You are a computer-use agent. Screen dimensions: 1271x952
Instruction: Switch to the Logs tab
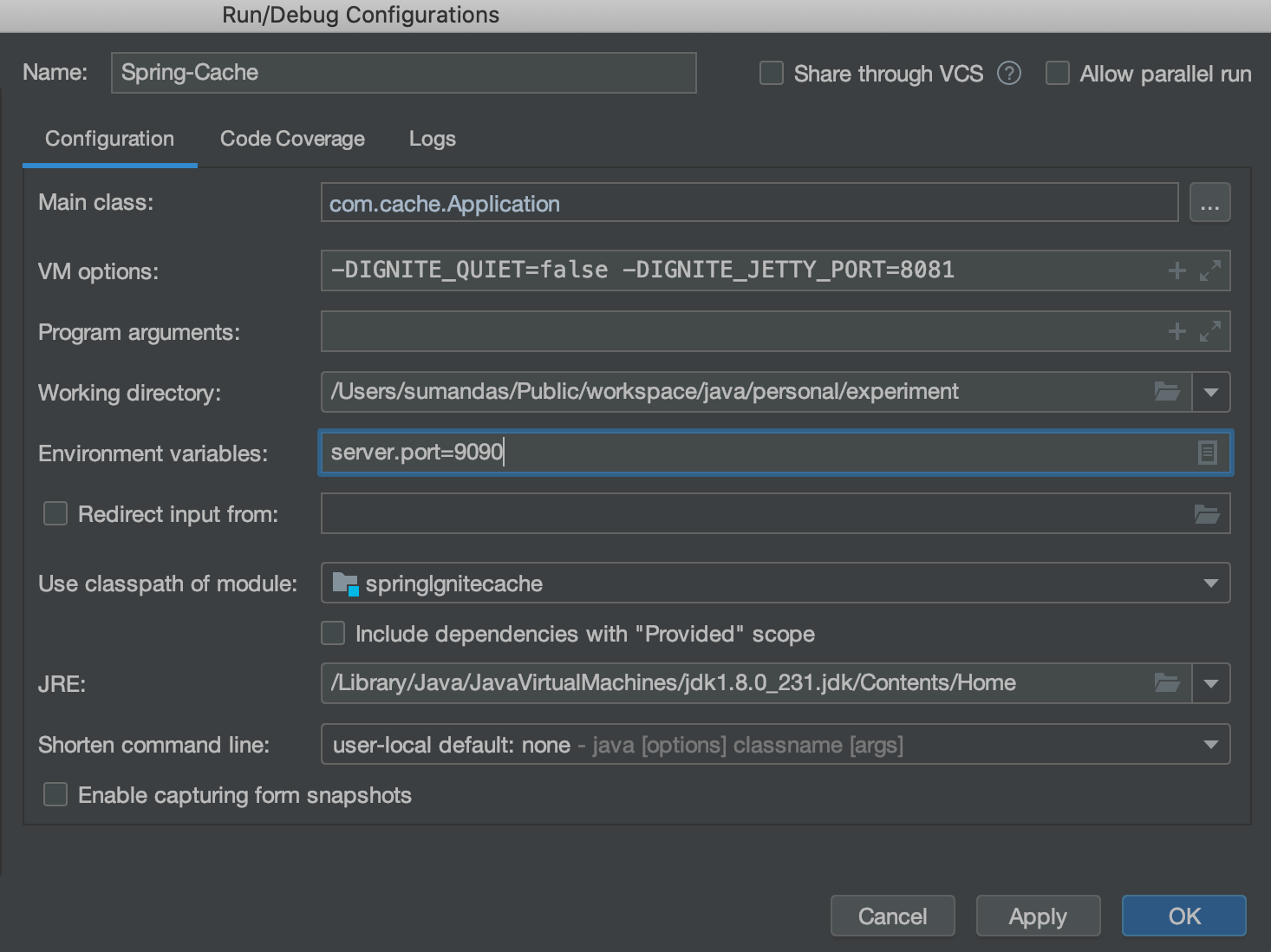click(x=432, y=139)
